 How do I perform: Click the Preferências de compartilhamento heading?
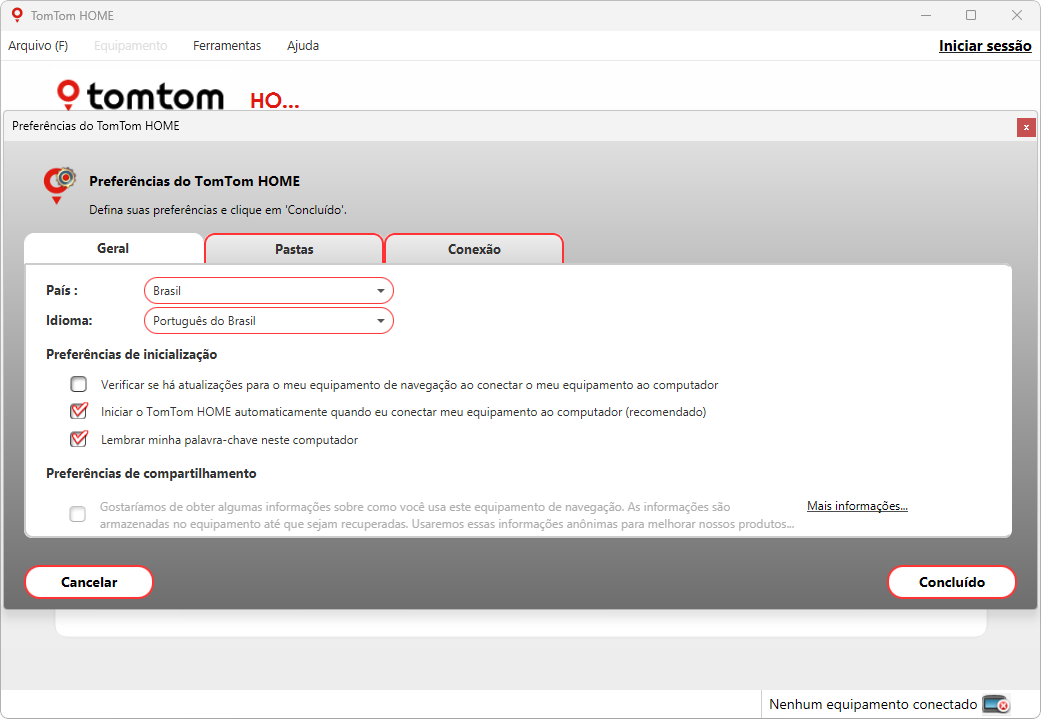[151, 473]
